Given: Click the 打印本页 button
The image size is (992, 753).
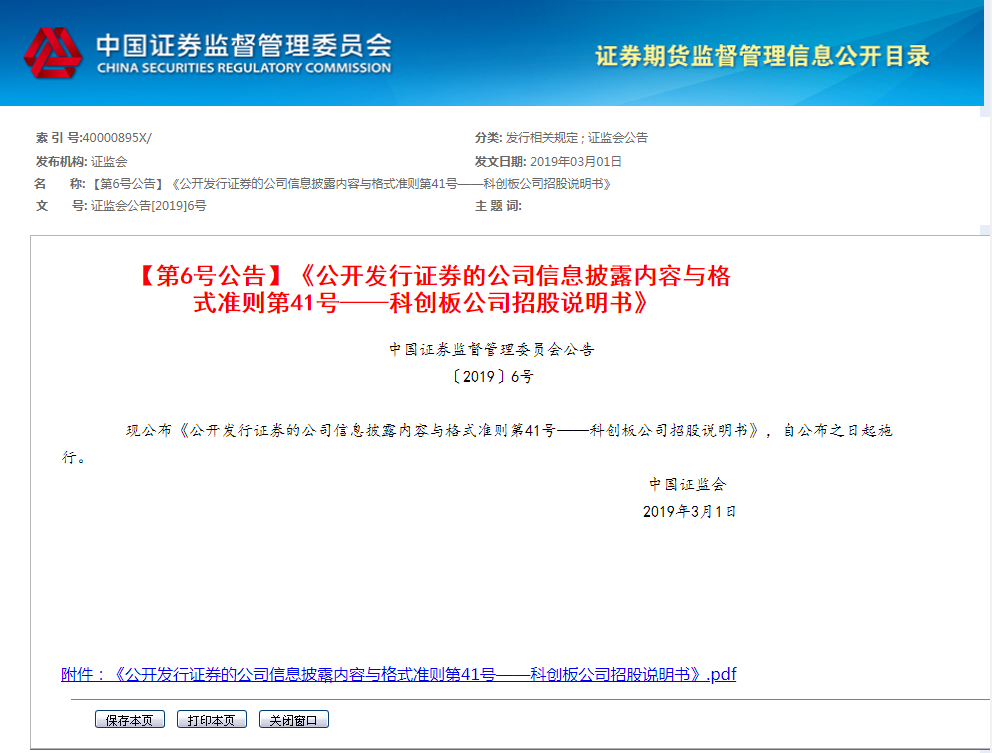Looking at the screenshot, I should (212, 720).
